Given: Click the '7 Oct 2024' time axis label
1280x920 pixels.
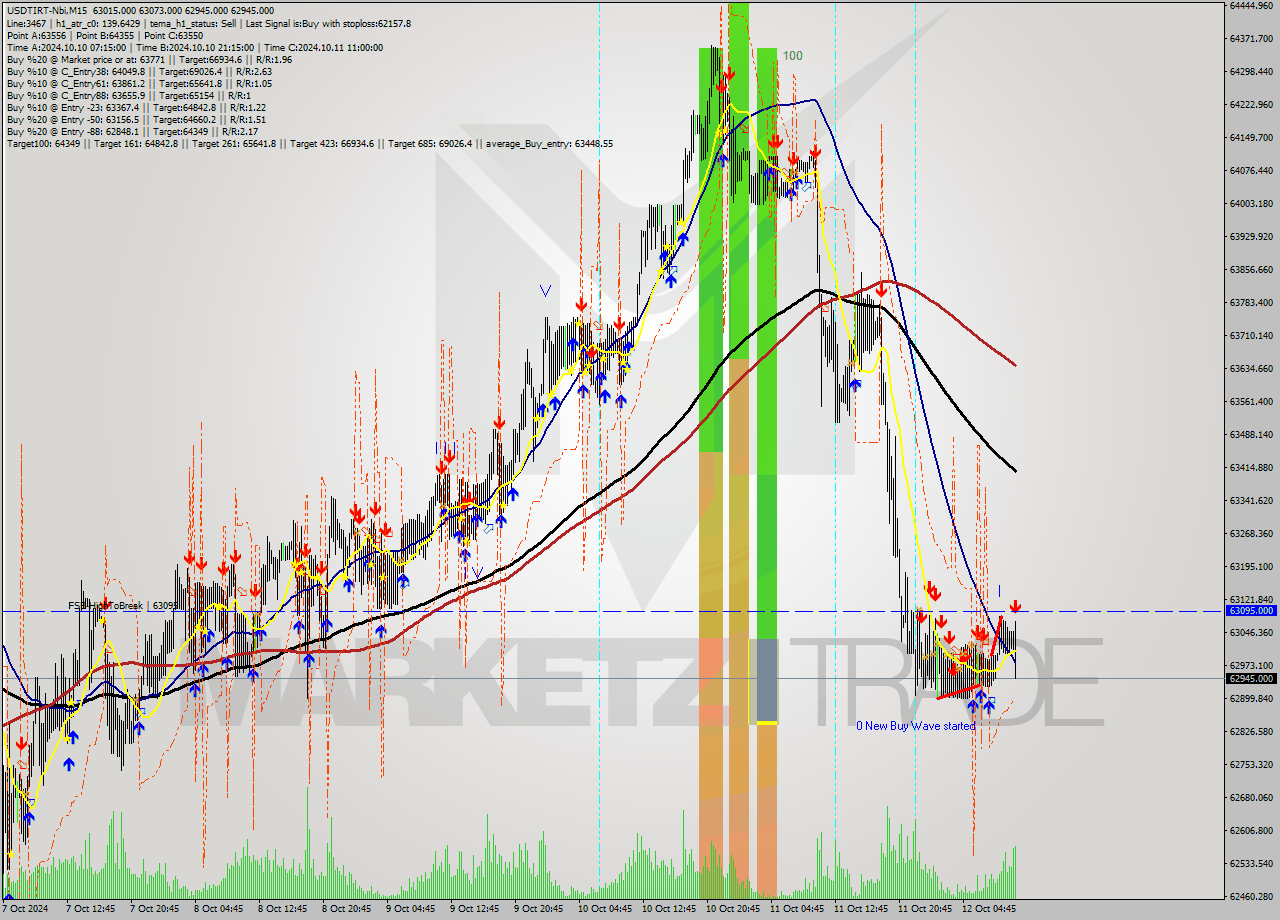Looking at the screenshot, I should (x=24, y=909).
